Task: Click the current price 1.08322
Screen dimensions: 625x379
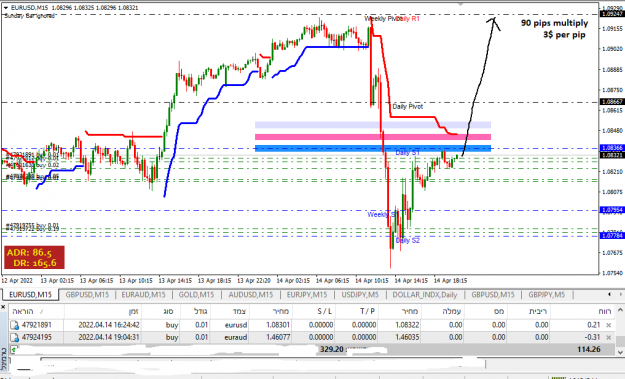Action: point(407,325)
